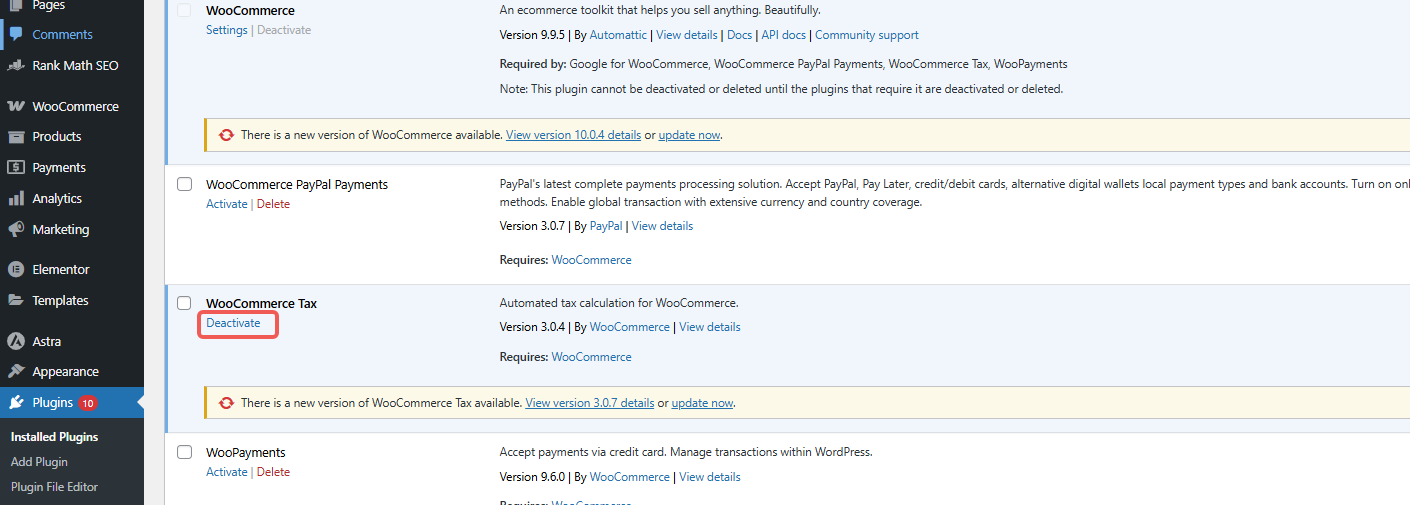Open the Templates folder menu item
Screen dimensions: 1410x505
pos(60,300)
